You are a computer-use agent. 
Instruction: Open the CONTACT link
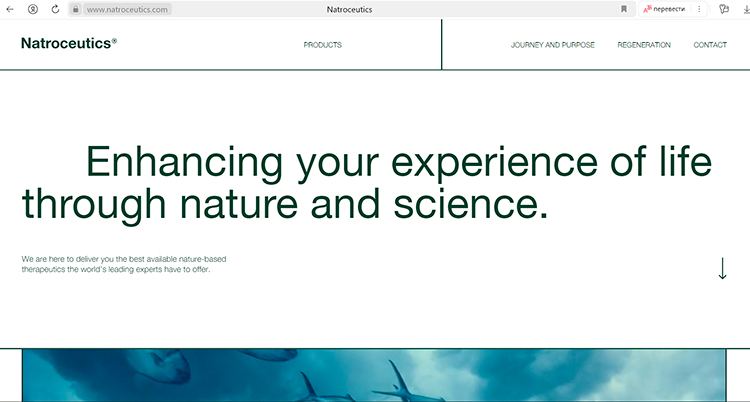click(710, 45)
